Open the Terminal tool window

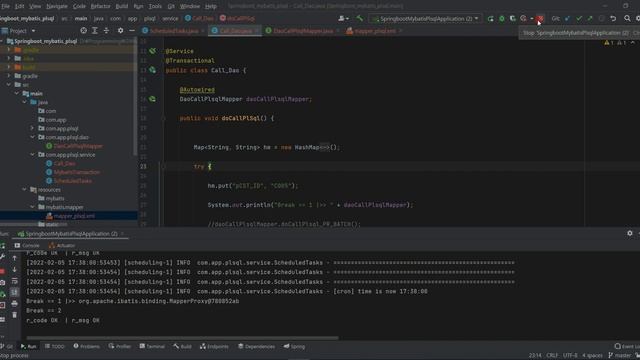point(152,347)
